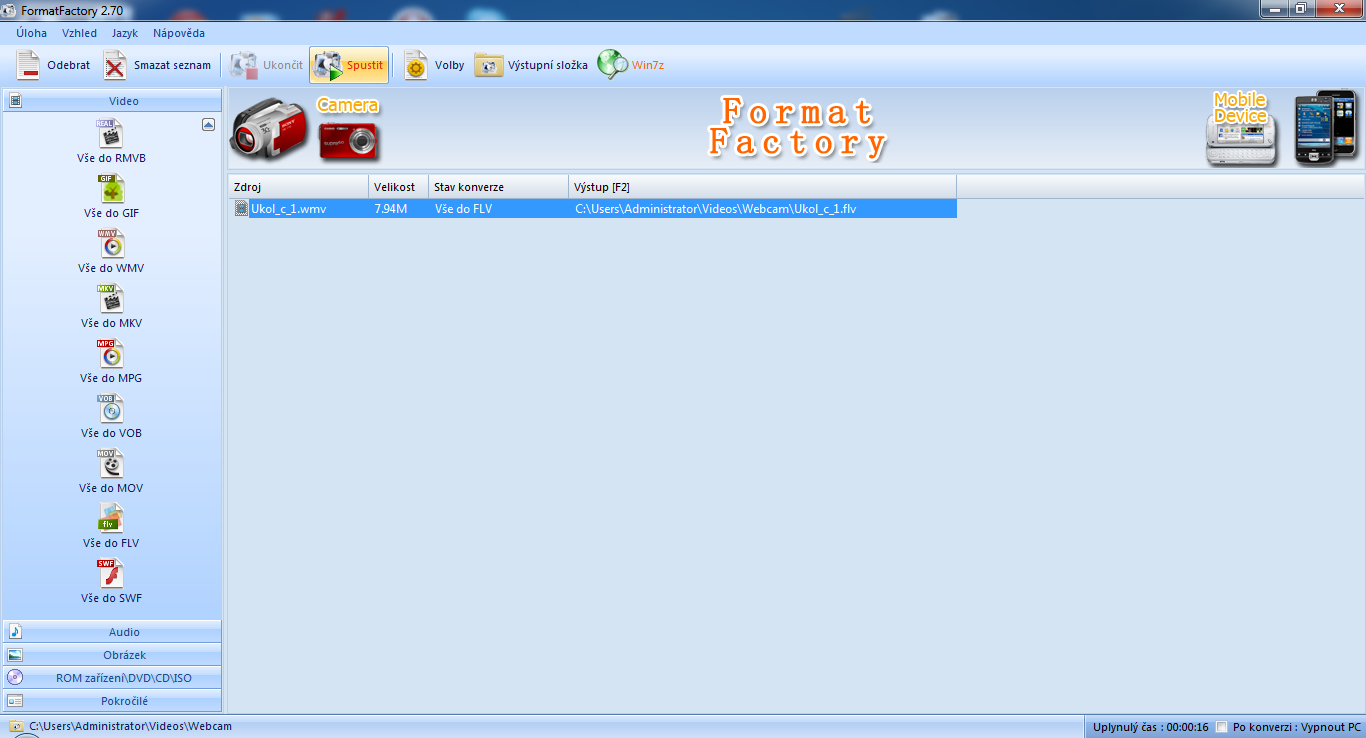Expand the Pokročilé category panel
Image resolution: width=1366 pixels, height=738 pixels.
[x=112, y=701]
